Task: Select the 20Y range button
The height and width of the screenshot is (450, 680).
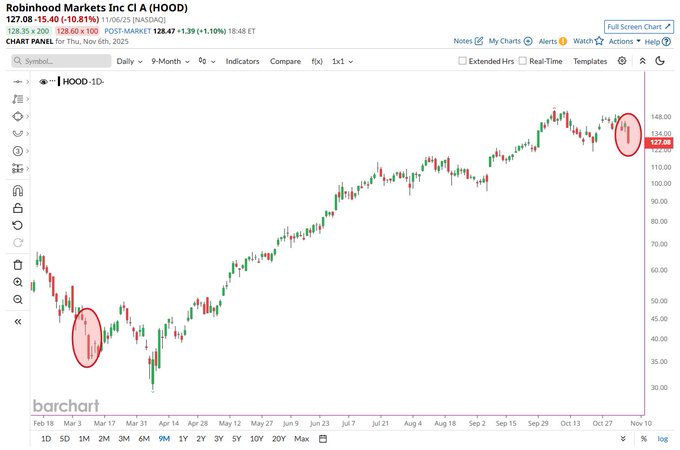Action: pos(279,439)
